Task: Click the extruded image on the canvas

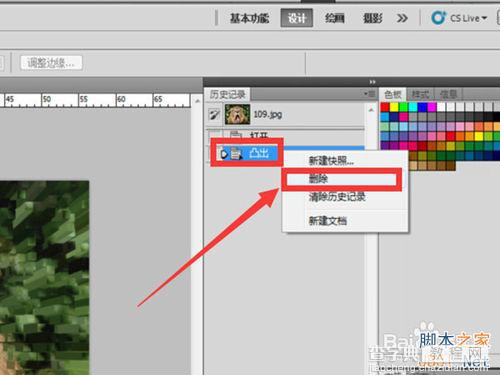Action: (x=44, y=278)
